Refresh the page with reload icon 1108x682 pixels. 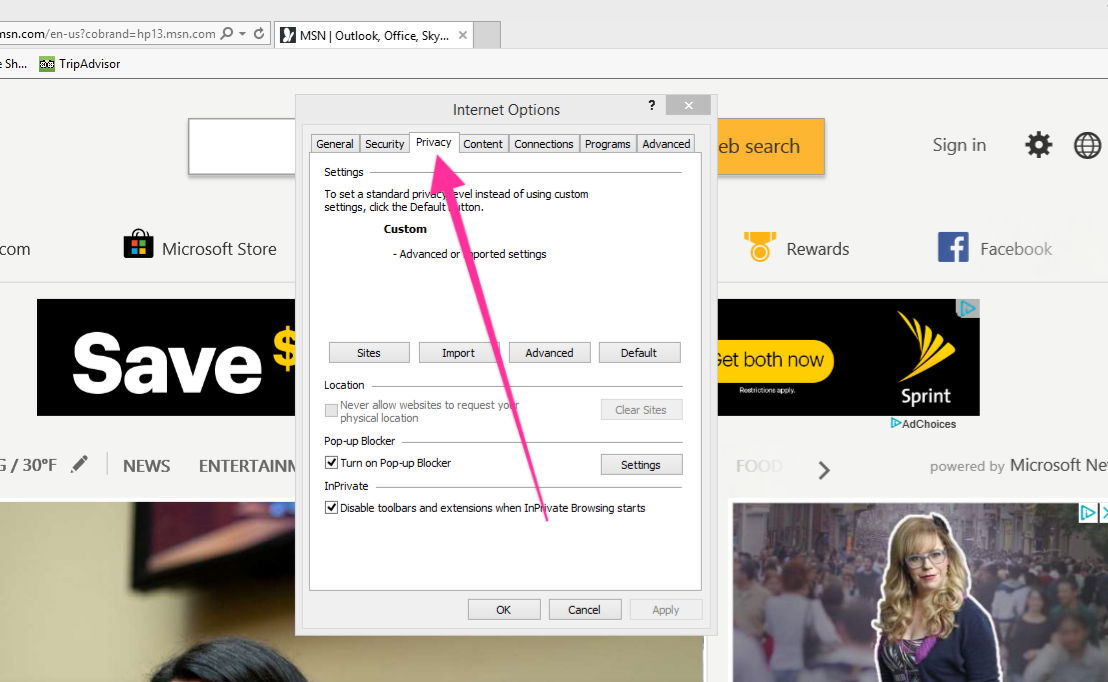259,33
